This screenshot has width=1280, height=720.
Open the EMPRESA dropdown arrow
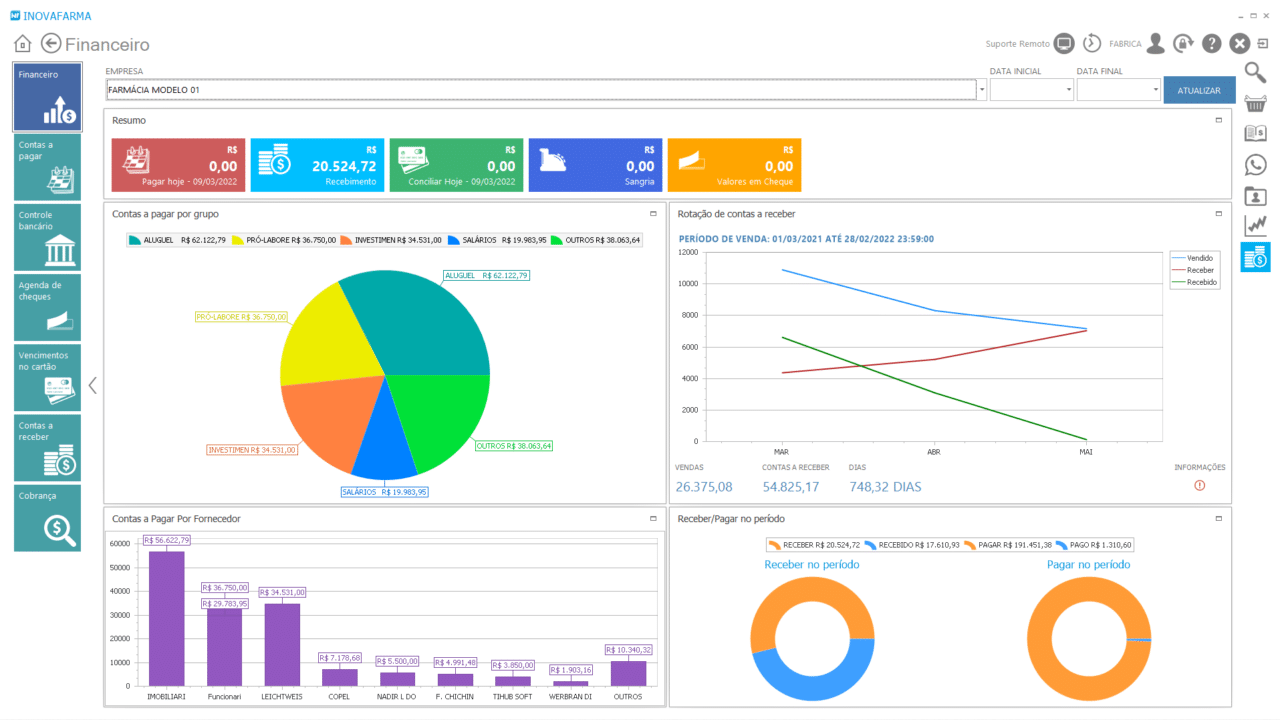click(x=981, y=90)
